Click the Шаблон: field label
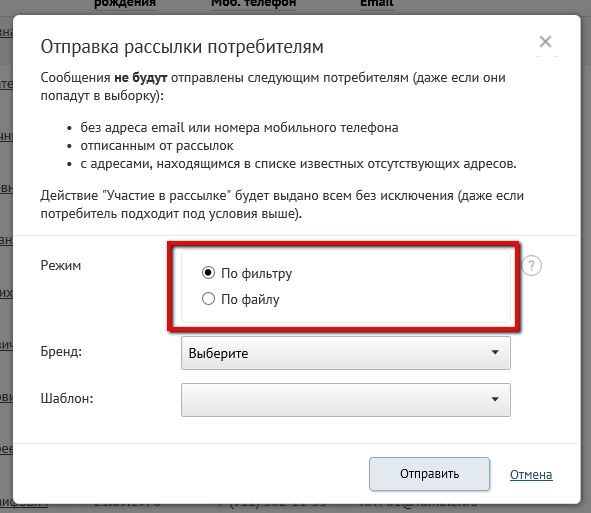Image resolution: width=591 pixels, height=513 pixels. pyautogui.click(x=67, y=398)
